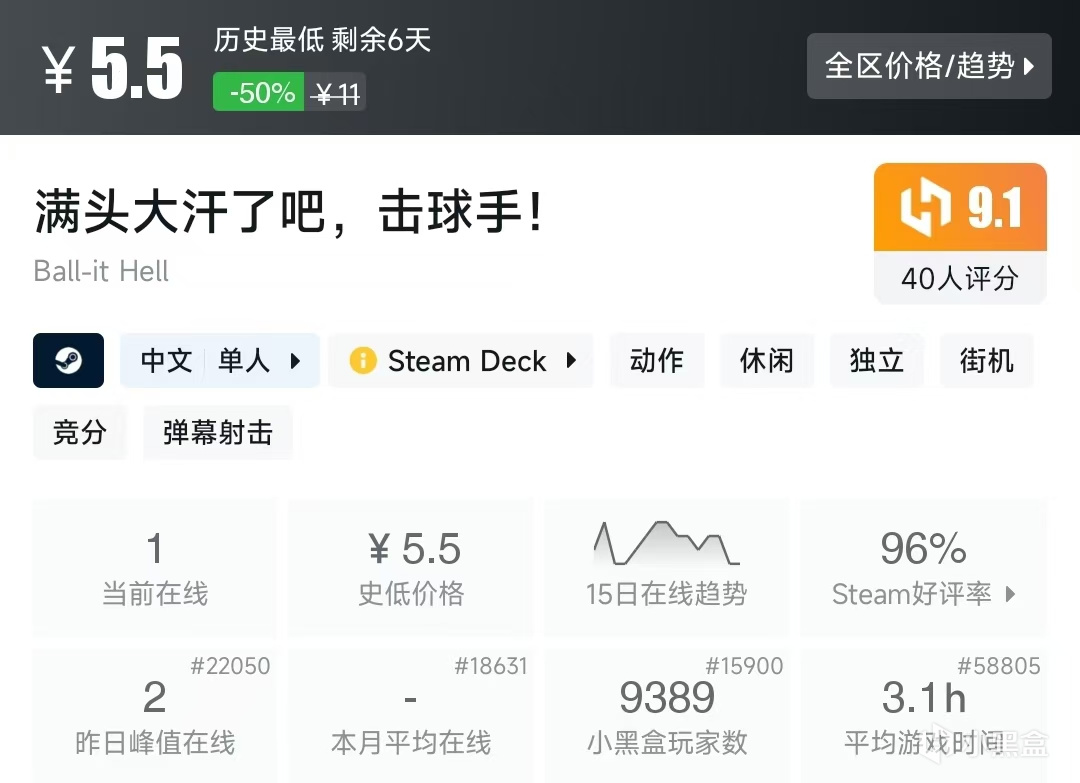Image resolution: width=1080 pixels, height=783 pixels.
Task: Select the 竞分 tag
Action: [x=80, y=432]
